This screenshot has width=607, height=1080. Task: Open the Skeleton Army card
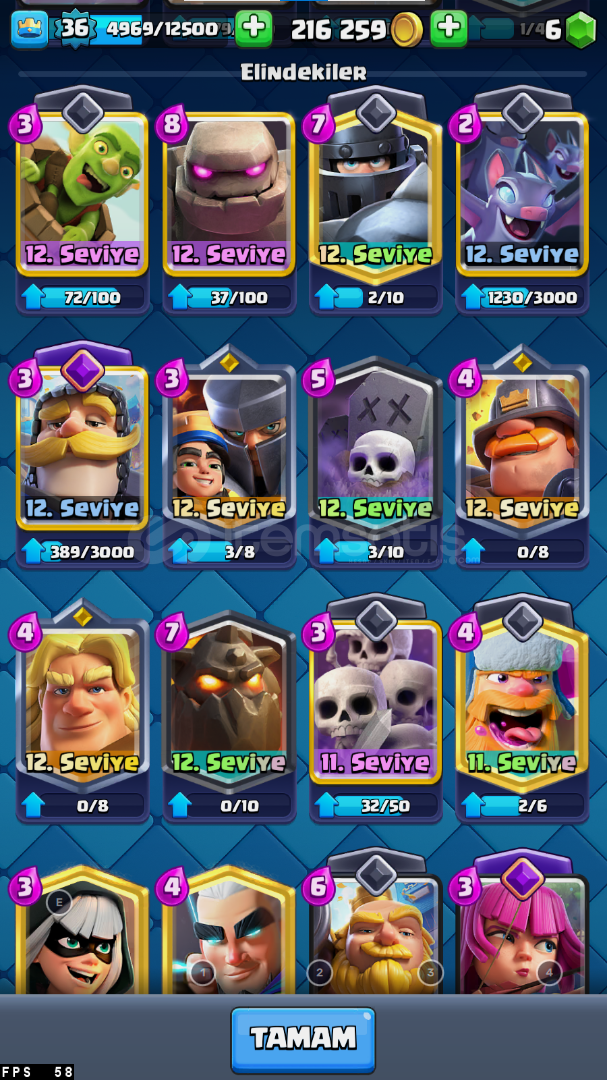click(376, 703)
